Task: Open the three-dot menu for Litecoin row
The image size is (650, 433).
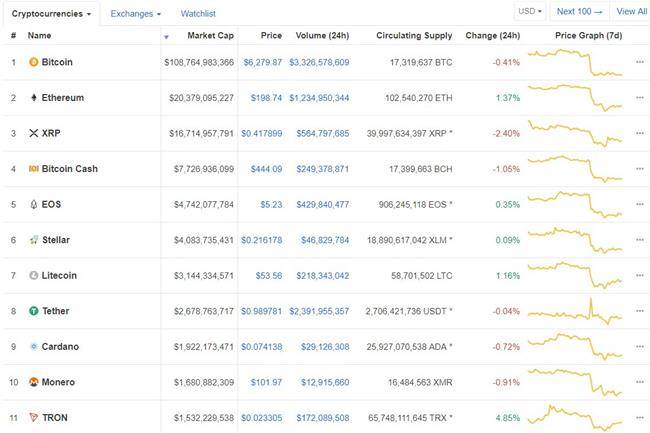Action: click(640, 276)
